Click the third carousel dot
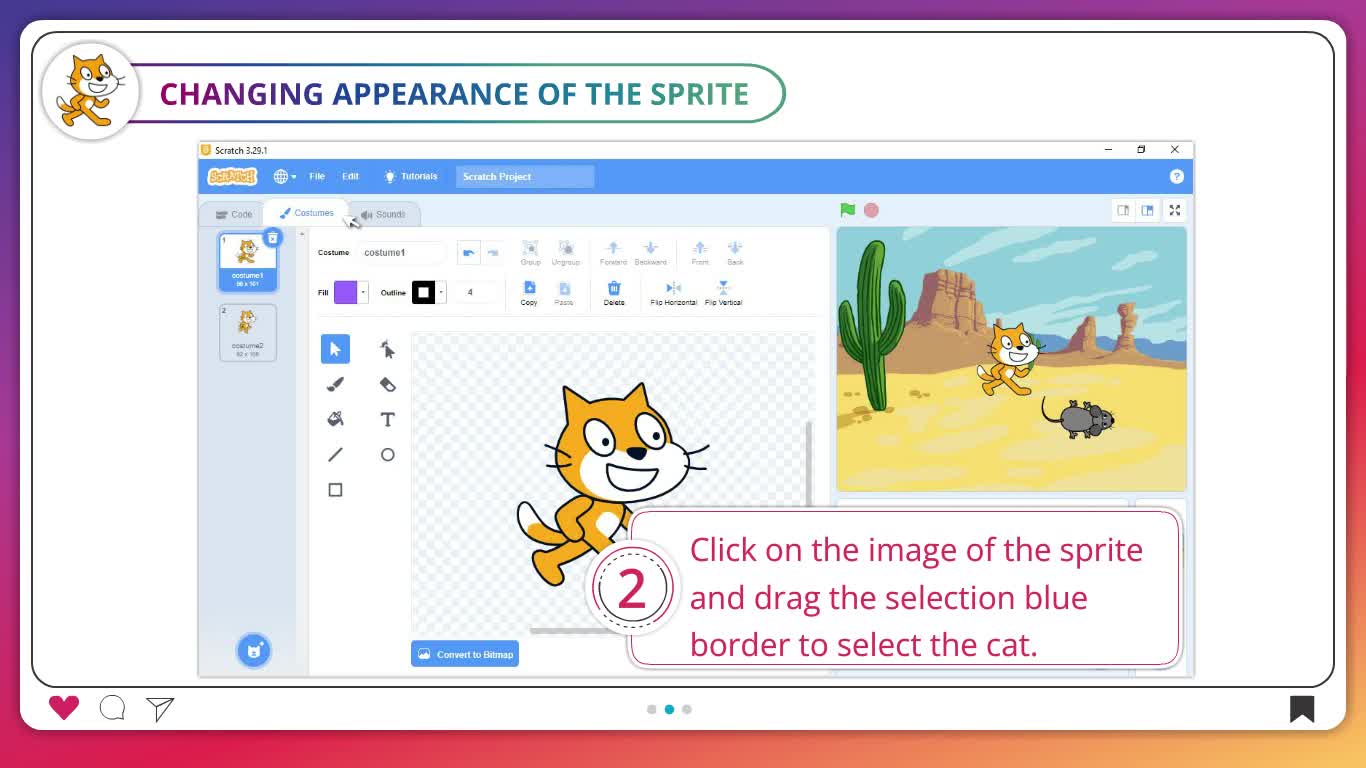Screen dimensions: 1366x768 pyautogui.click(x=687, y=709)
